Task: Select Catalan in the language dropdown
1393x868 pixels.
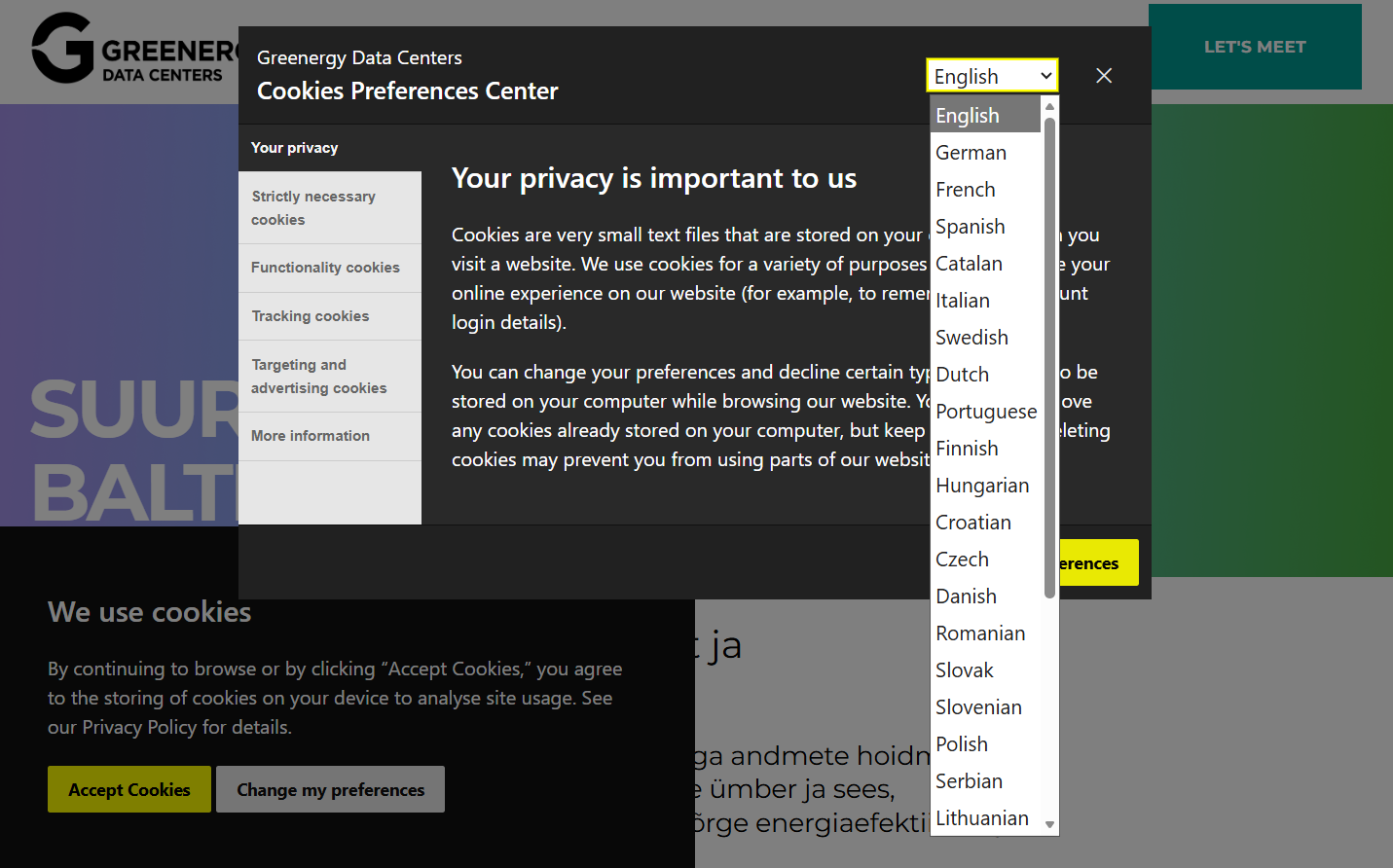Action: click(x=986, y=264)
